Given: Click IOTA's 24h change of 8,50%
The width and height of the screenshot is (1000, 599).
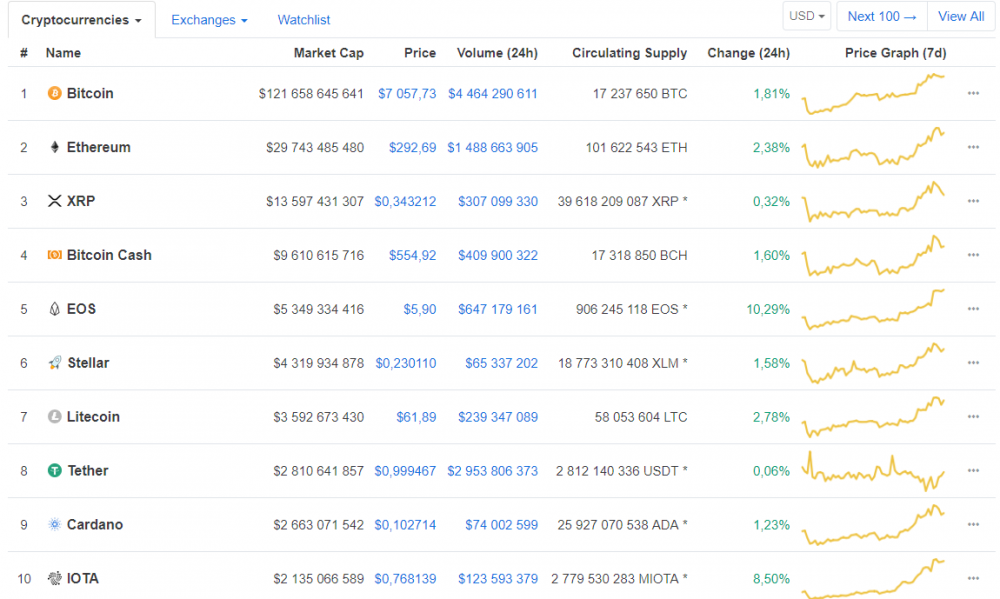Looking at the screenshot, I should click(771, 579).
